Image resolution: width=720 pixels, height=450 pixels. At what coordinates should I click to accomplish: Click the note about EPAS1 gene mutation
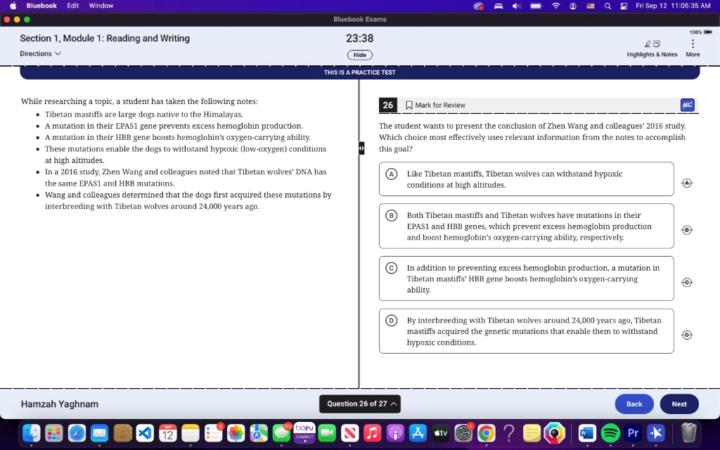tap(174, 126)
